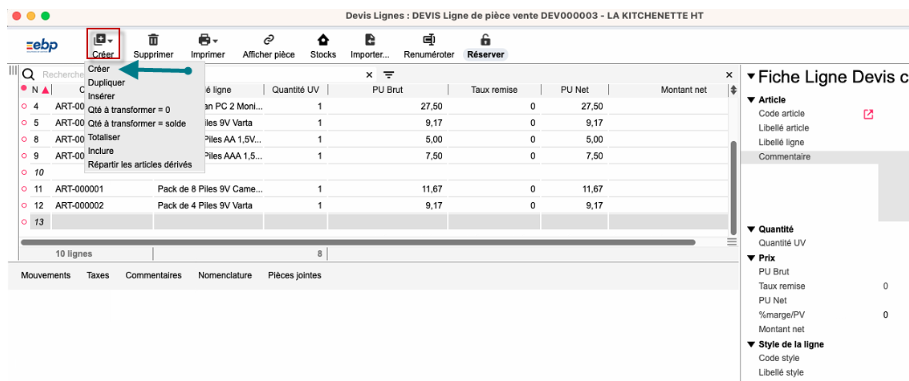The height and width of the screenshot is (381, 909).
Task: Sort by the PU Net column header
Action: click(x=575, y=90)
